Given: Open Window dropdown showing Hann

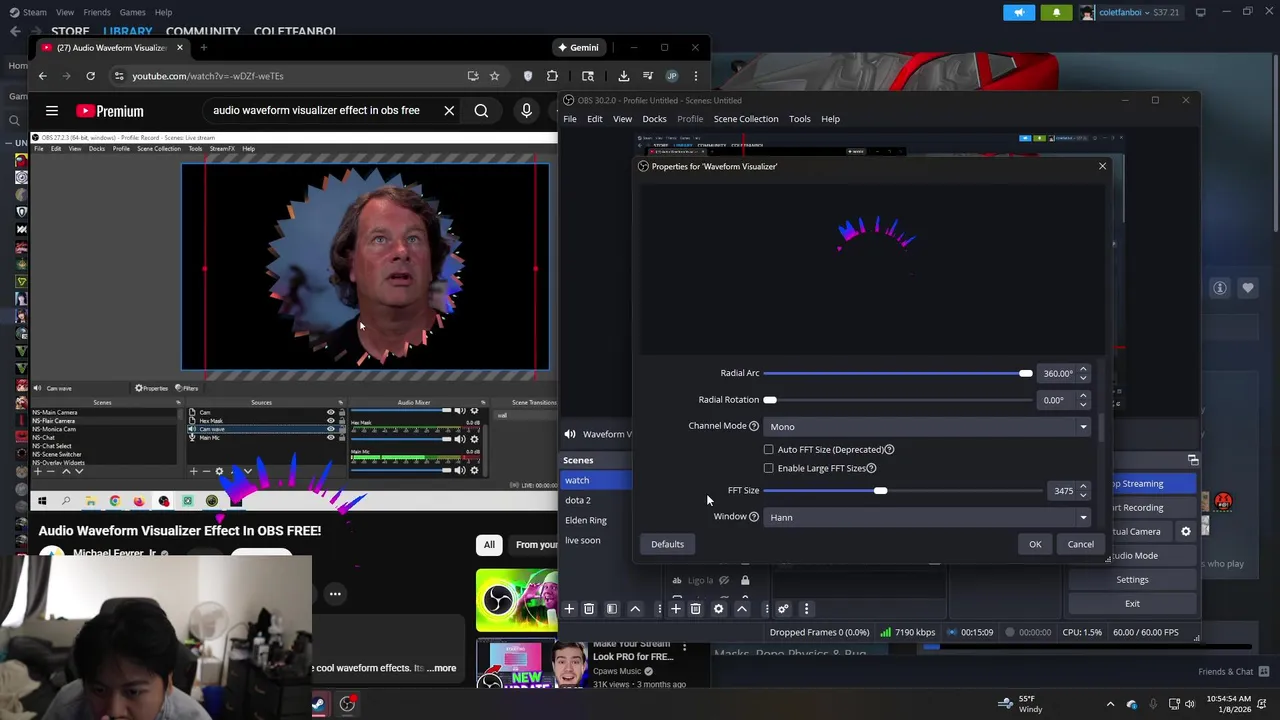Looking at the screenshot, I should pyautogui.click(x=927, y=517).
